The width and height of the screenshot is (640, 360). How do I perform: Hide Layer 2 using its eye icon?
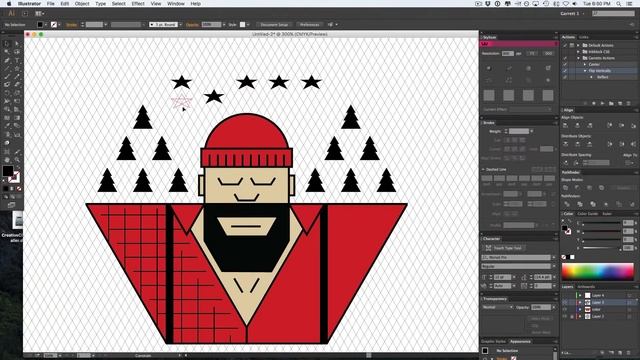(564, 316)
